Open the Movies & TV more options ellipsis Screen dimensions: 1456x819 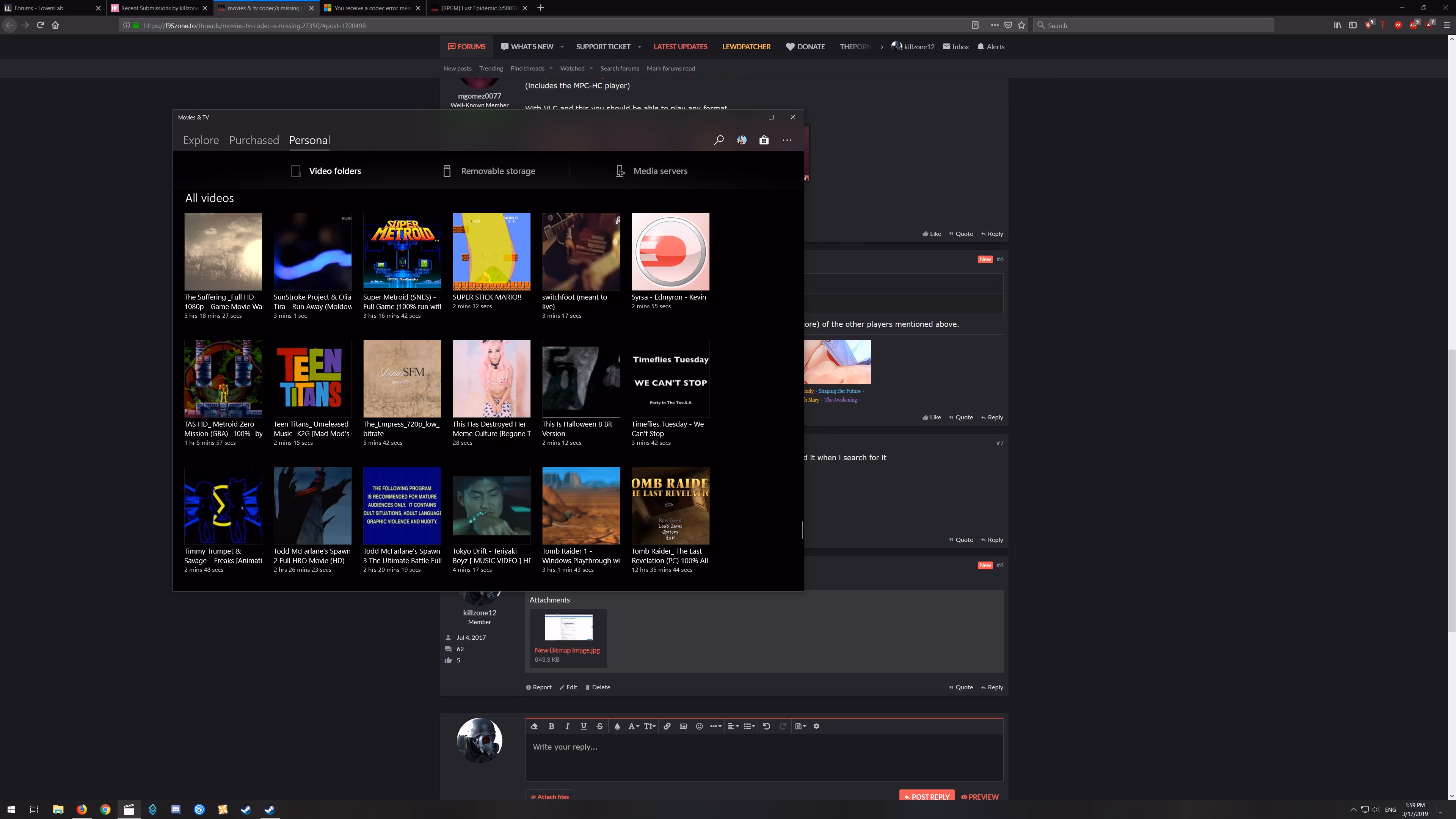coord(787,140)
